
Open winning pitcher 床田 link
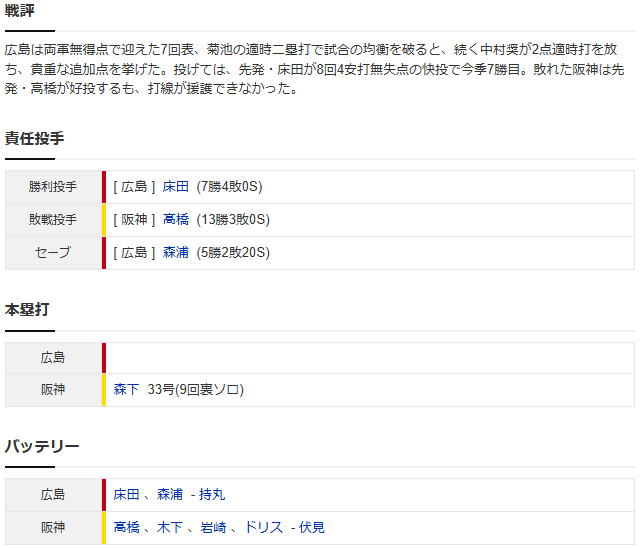(x=176, y=187)
